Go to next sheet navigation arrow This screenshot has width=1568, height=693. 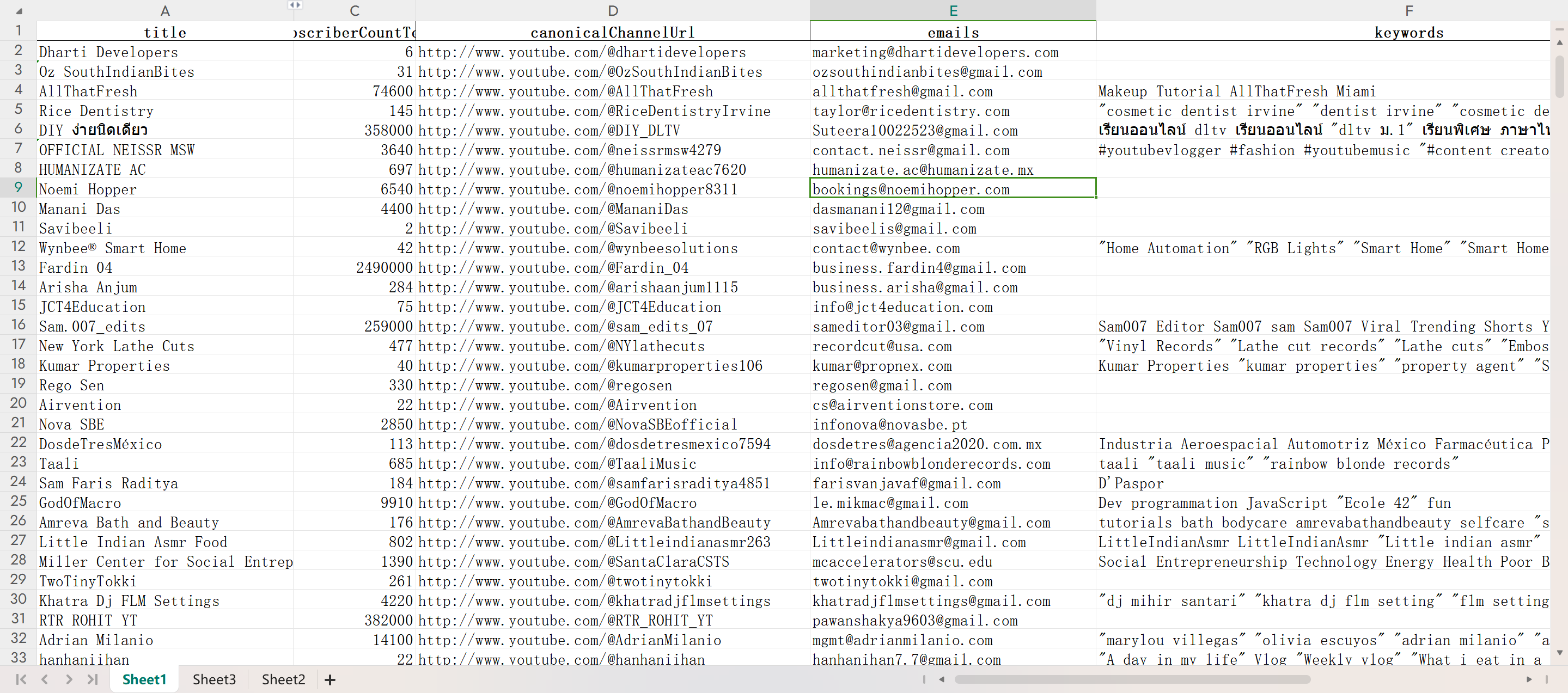click(69, 679)
